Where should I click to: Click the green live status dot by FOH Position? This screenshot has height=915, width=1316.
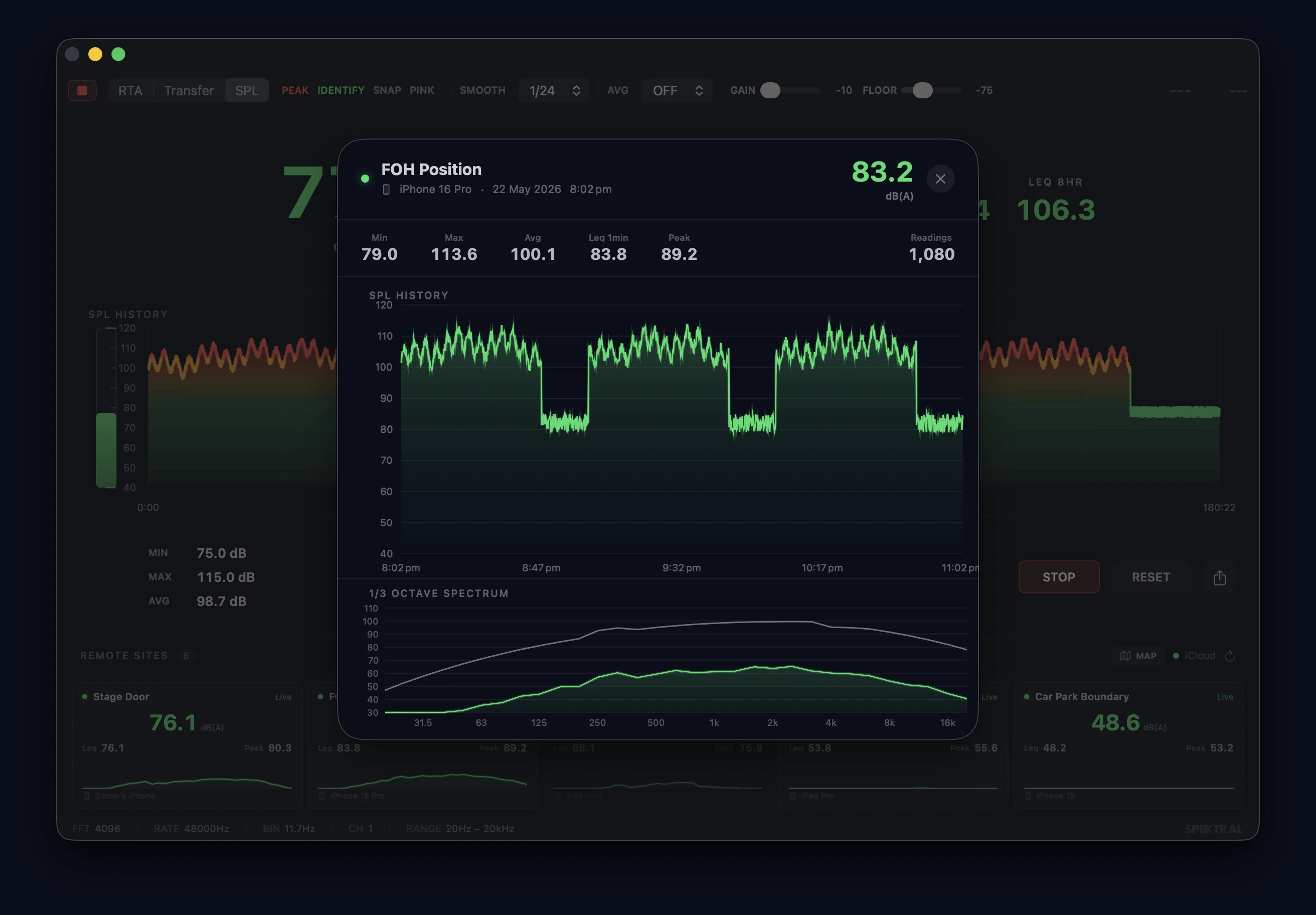click(365, 179)
